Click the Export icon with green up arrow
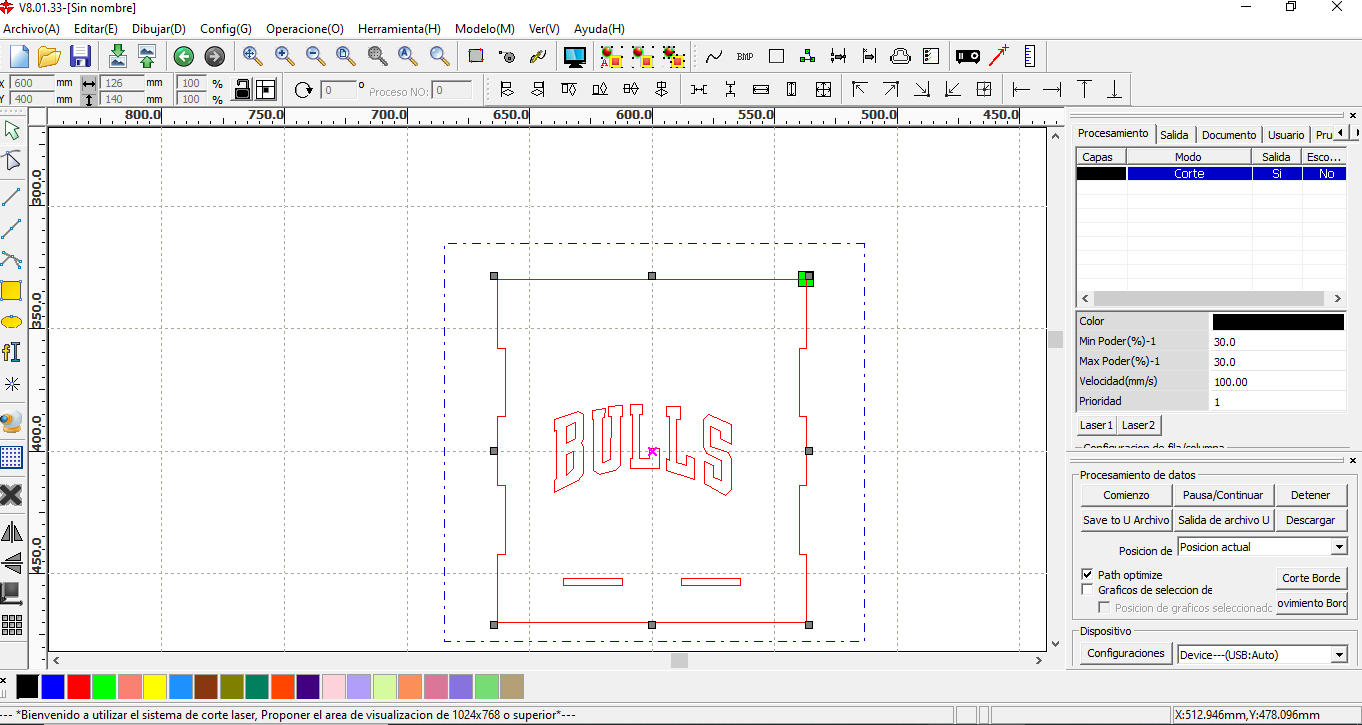 coord(147,56)
